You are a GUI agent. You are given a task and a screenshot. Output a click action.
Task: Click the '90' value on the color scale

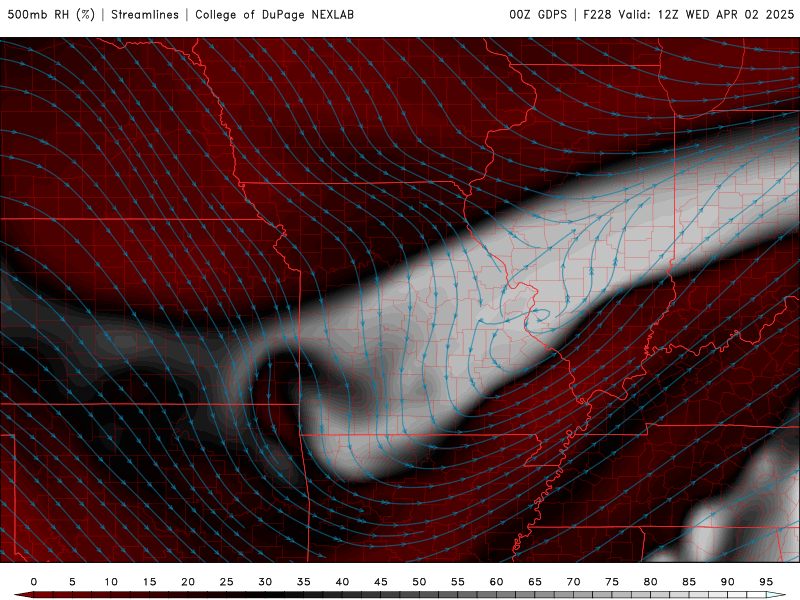[727, 582]
